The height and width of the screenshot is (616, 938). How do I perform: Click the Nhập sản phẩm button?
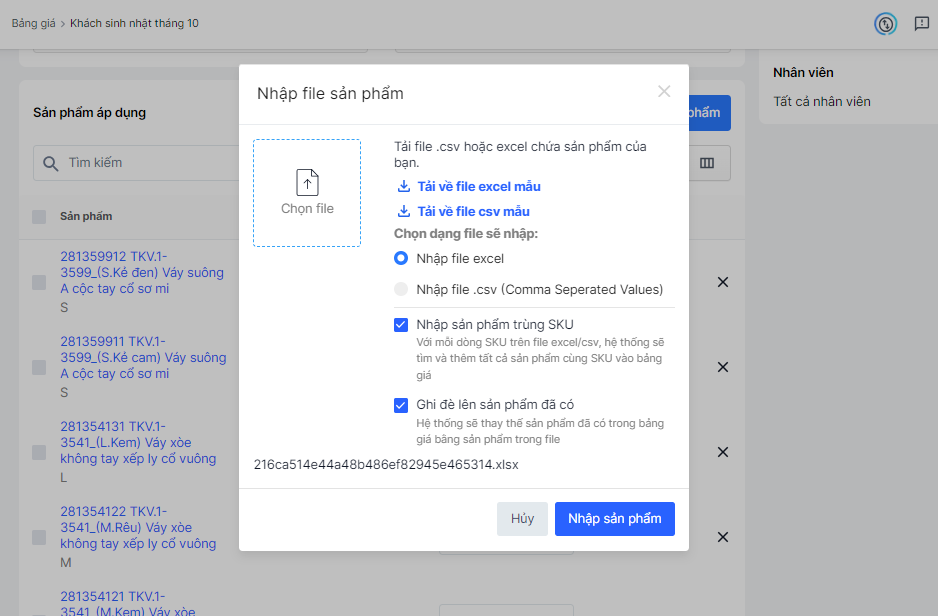(x=614, y=519)
